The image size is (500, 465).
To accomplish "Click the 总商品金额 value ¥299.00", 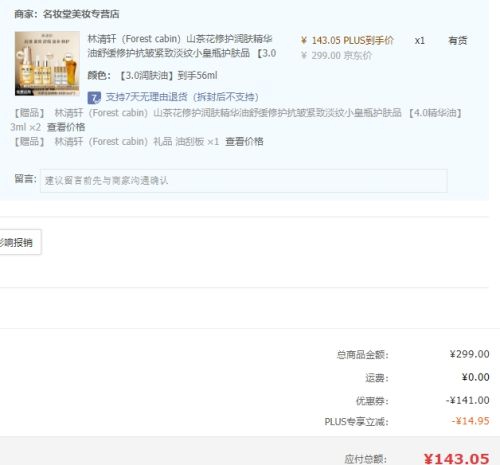I will click(469, 354).
